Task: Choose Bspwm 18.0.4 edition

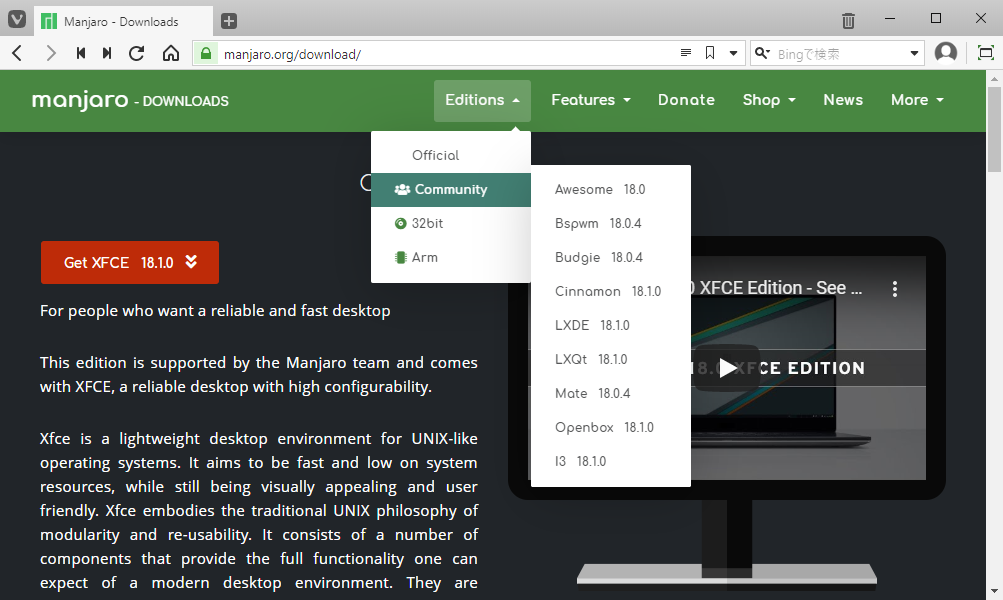Action: (x=611, y=223)
